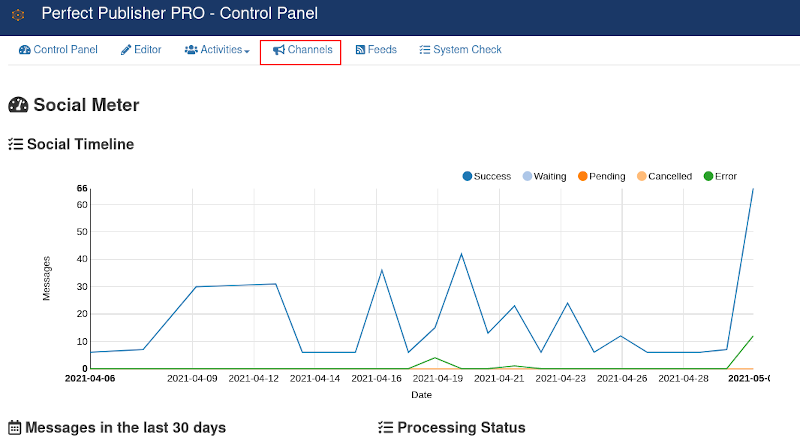The width and height of the screenshot is (800, 447).
Task: Click the 2021-04-14 date axis label
Action: (x=315, y=379)
